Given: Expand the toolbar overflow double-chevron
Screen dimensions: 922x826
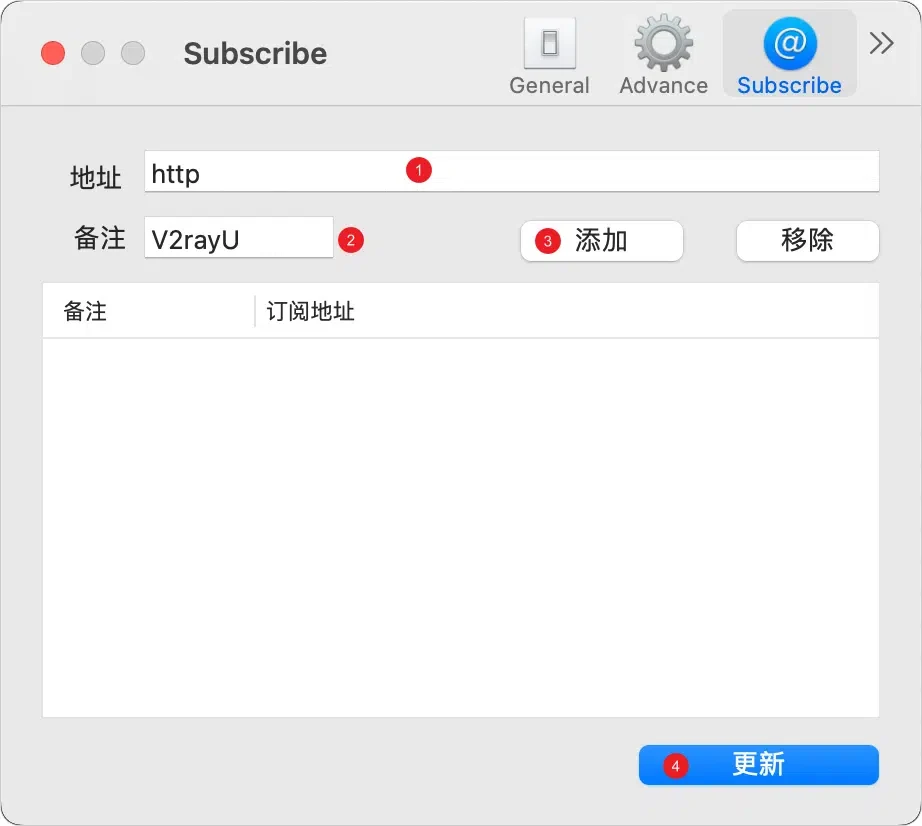Looking at the screenshot, I should (x=881, y=43).
